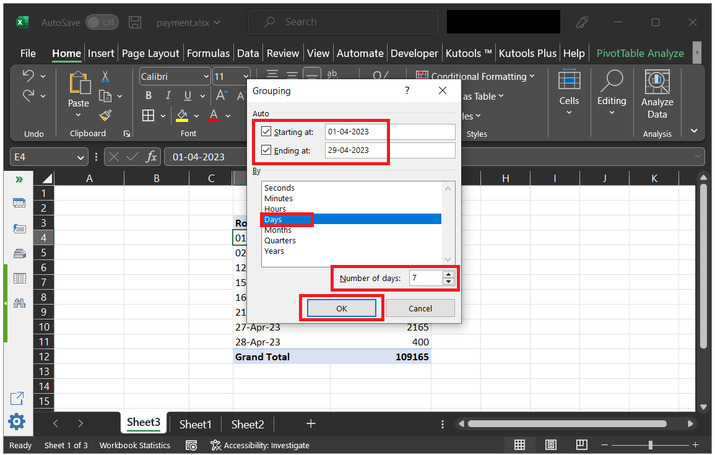
Task: Switch to Page Break Preview in status bar
Action: tap(581, 445)
